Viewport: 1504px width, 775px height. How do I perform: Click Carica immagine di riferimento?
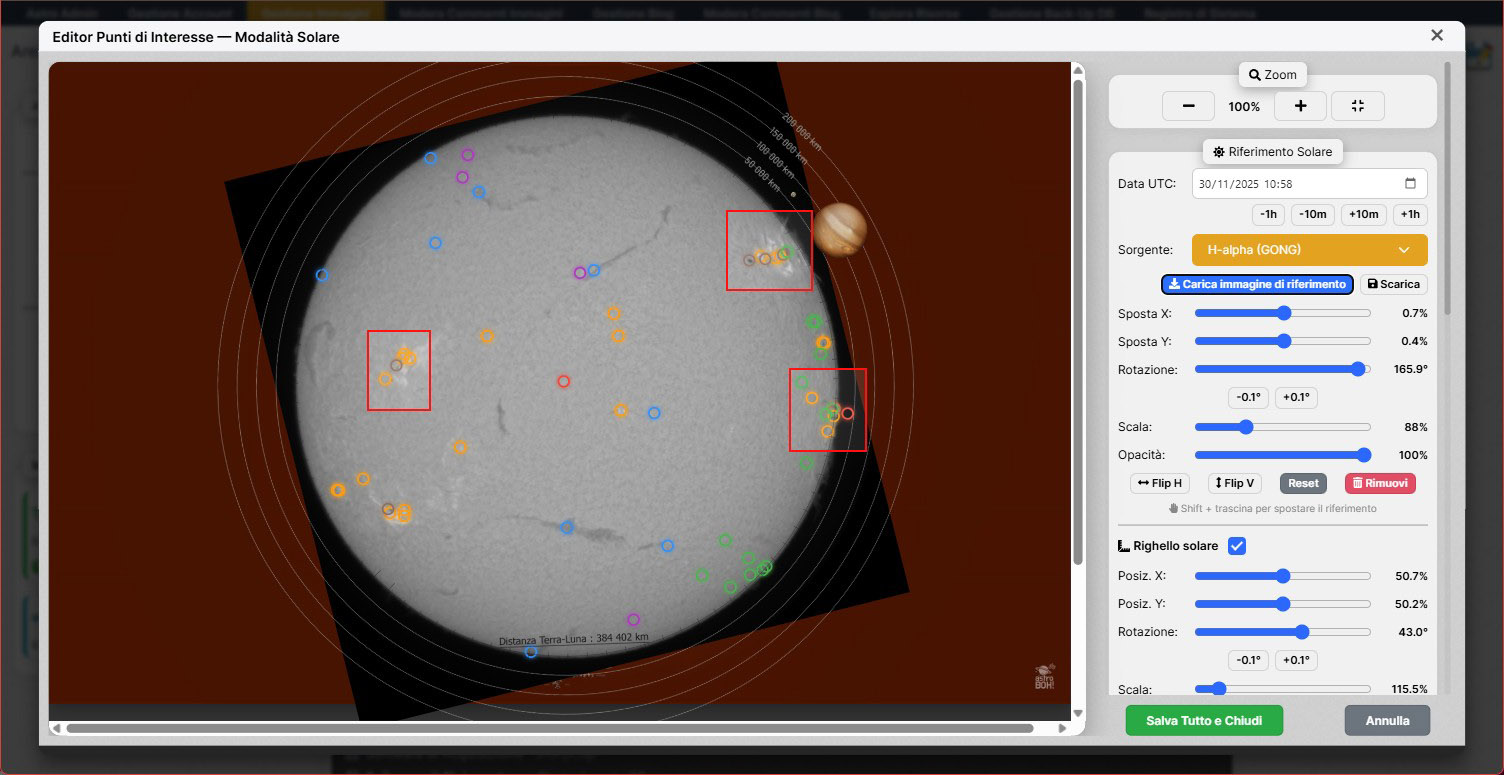point(1257,284)
